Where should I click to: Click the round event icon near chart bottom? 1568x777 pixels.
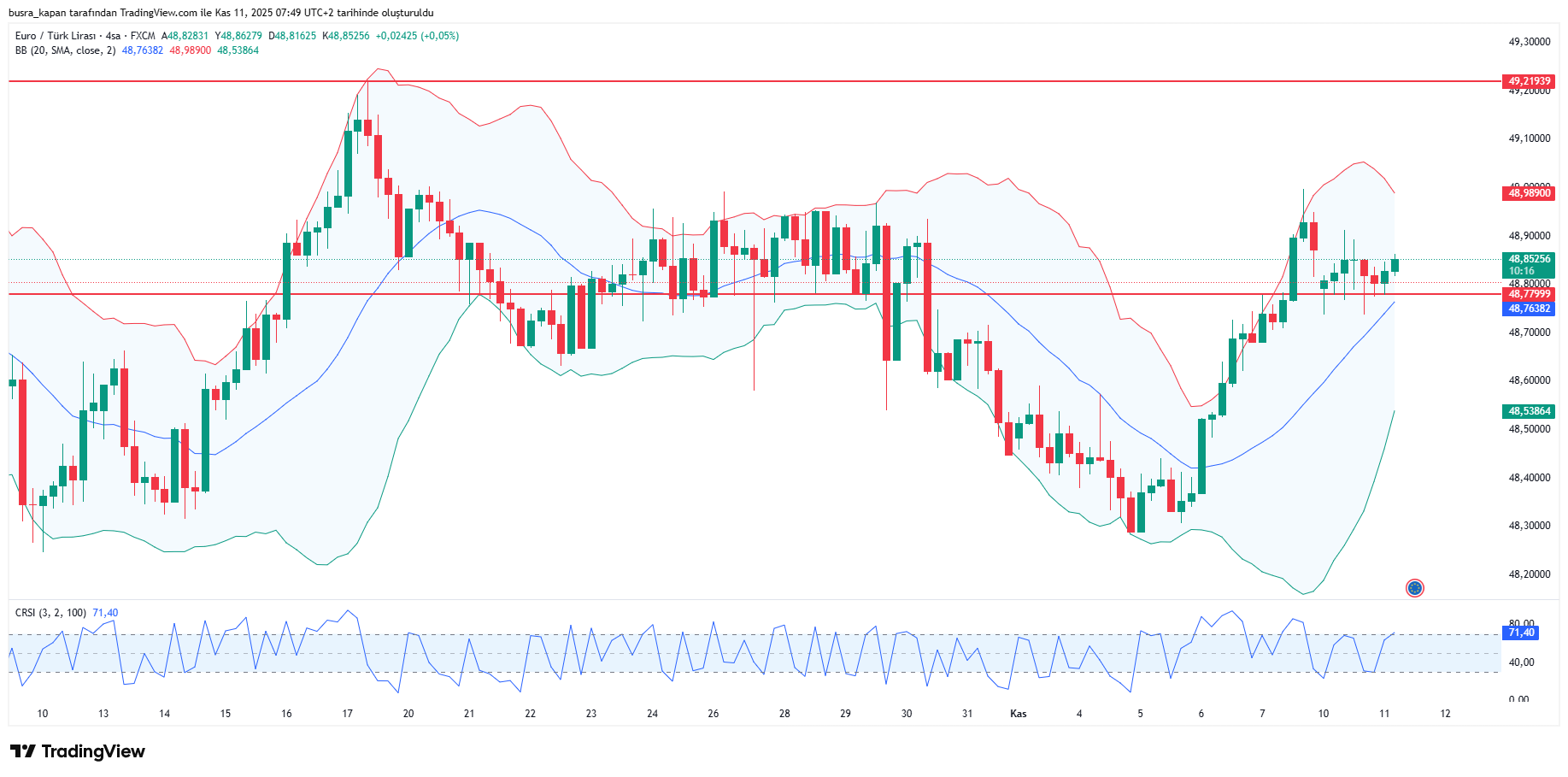1414,588
